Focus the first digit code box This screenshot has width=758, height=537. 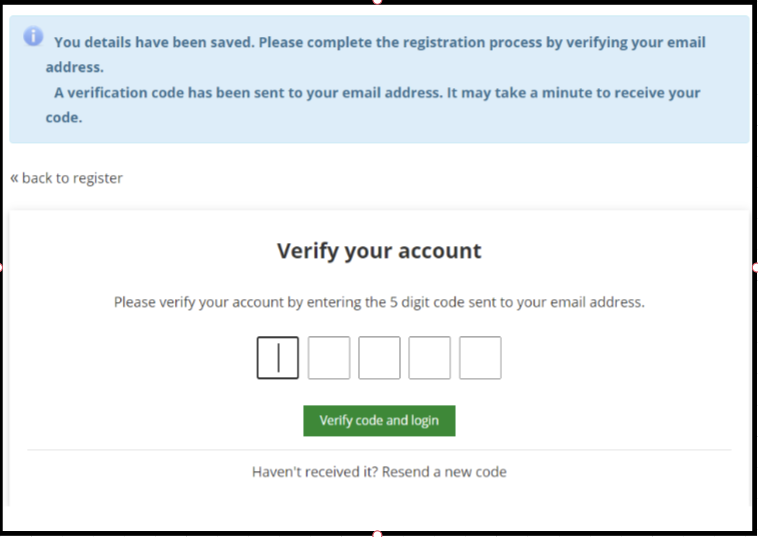tap(278, 358)
